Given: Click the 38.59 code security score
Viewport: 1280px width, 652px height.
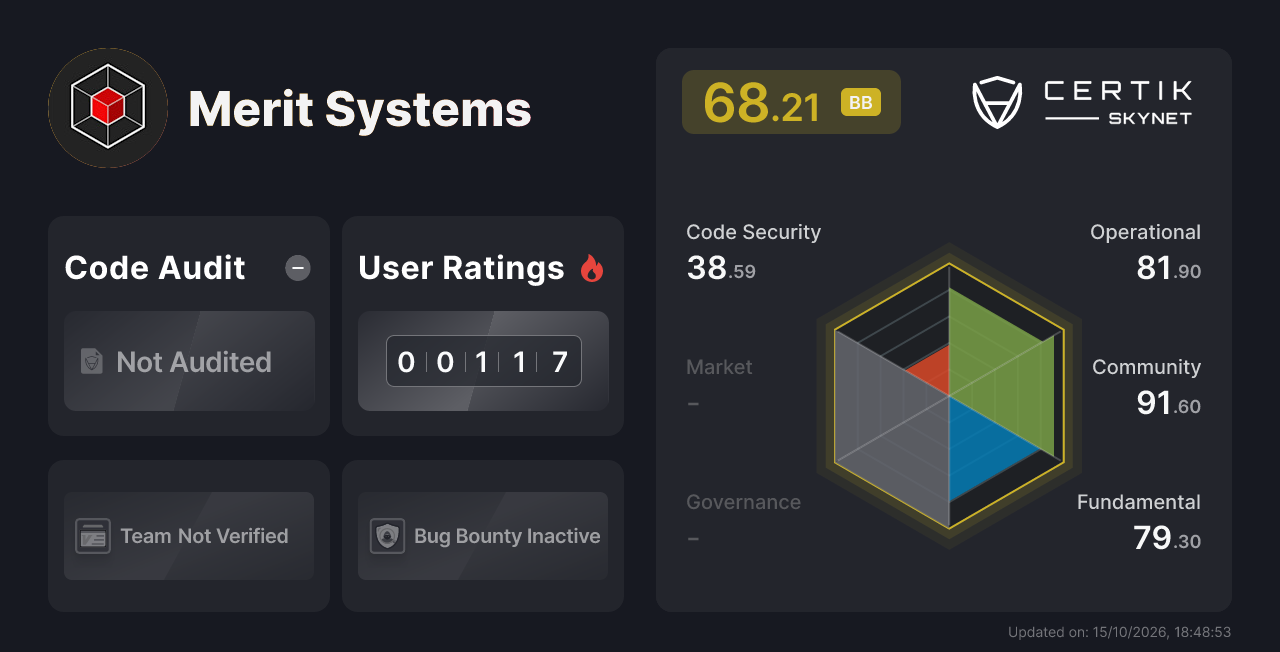Looking at the screenshot, I should click(721, 268).
